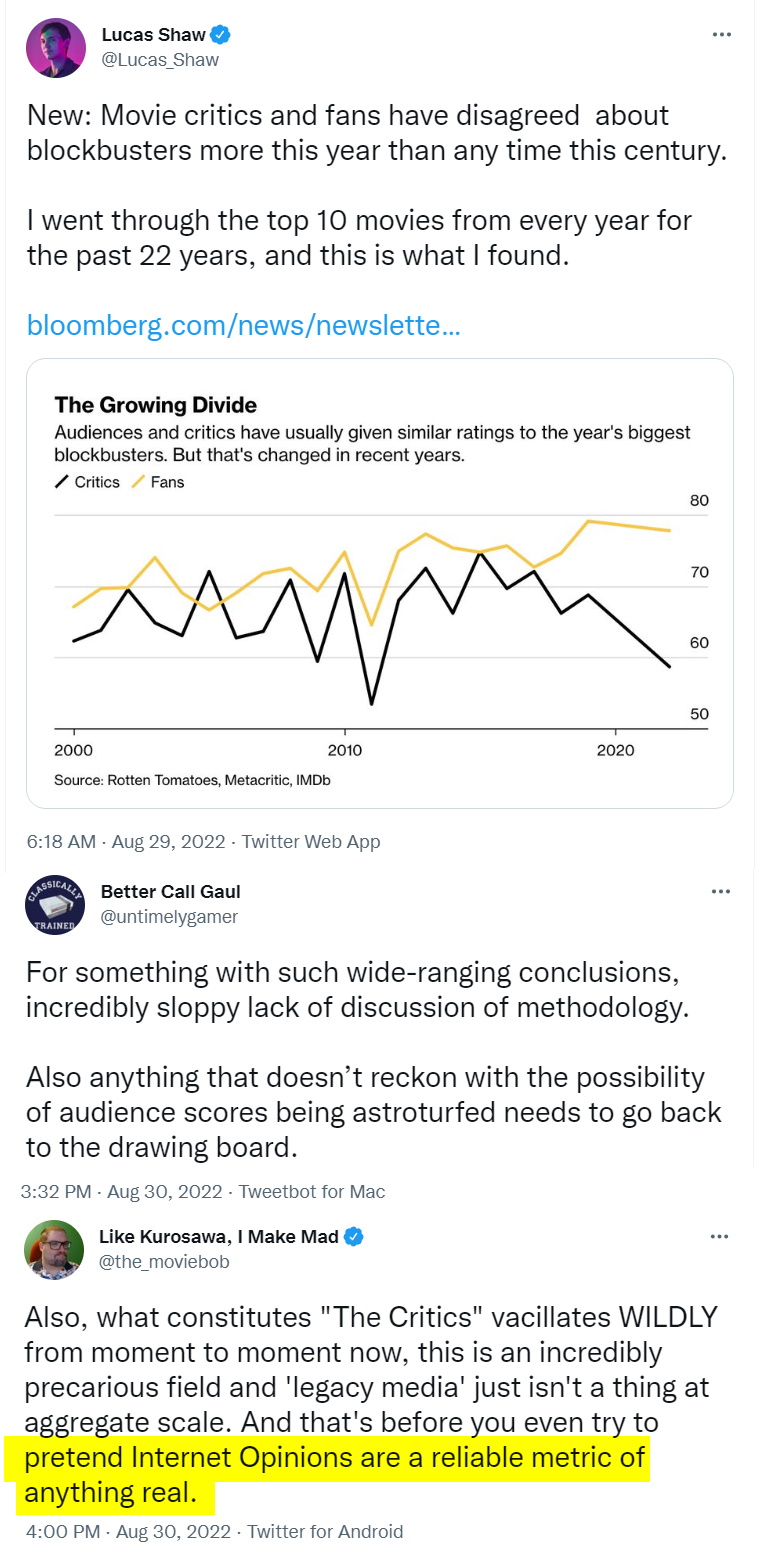Open Lucas Shaw's profile avatar
The image size is (759, 1563).
pos(56,47)
